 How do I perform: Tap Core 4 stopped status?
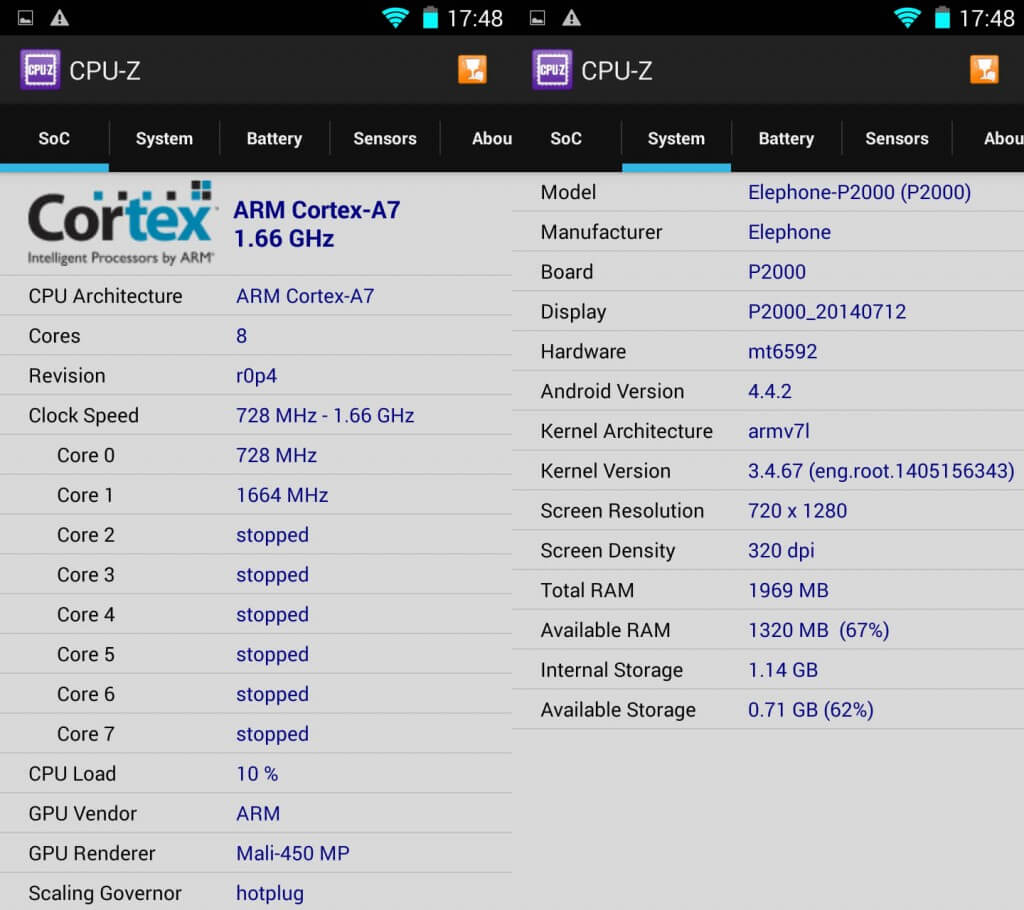272,615
